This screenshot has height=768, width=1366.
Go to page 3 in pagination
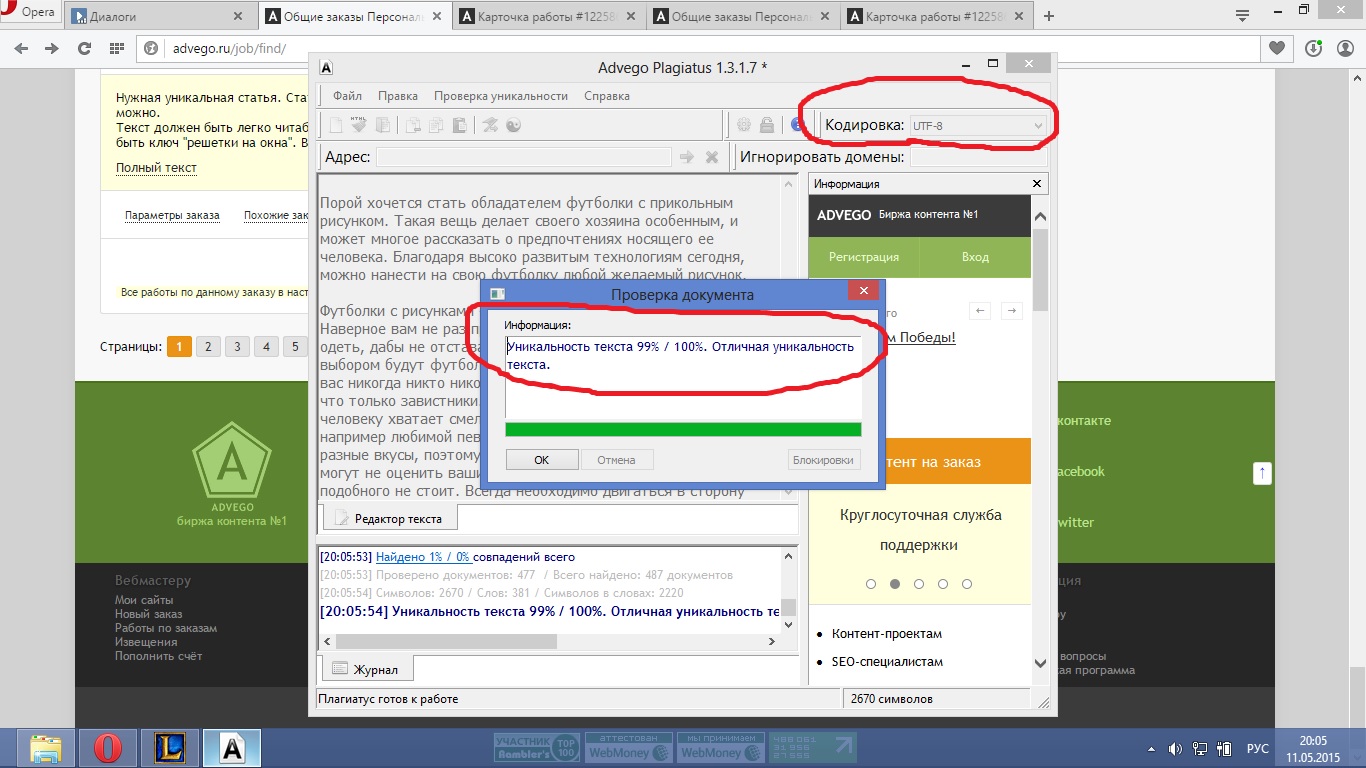coord(237,347)
